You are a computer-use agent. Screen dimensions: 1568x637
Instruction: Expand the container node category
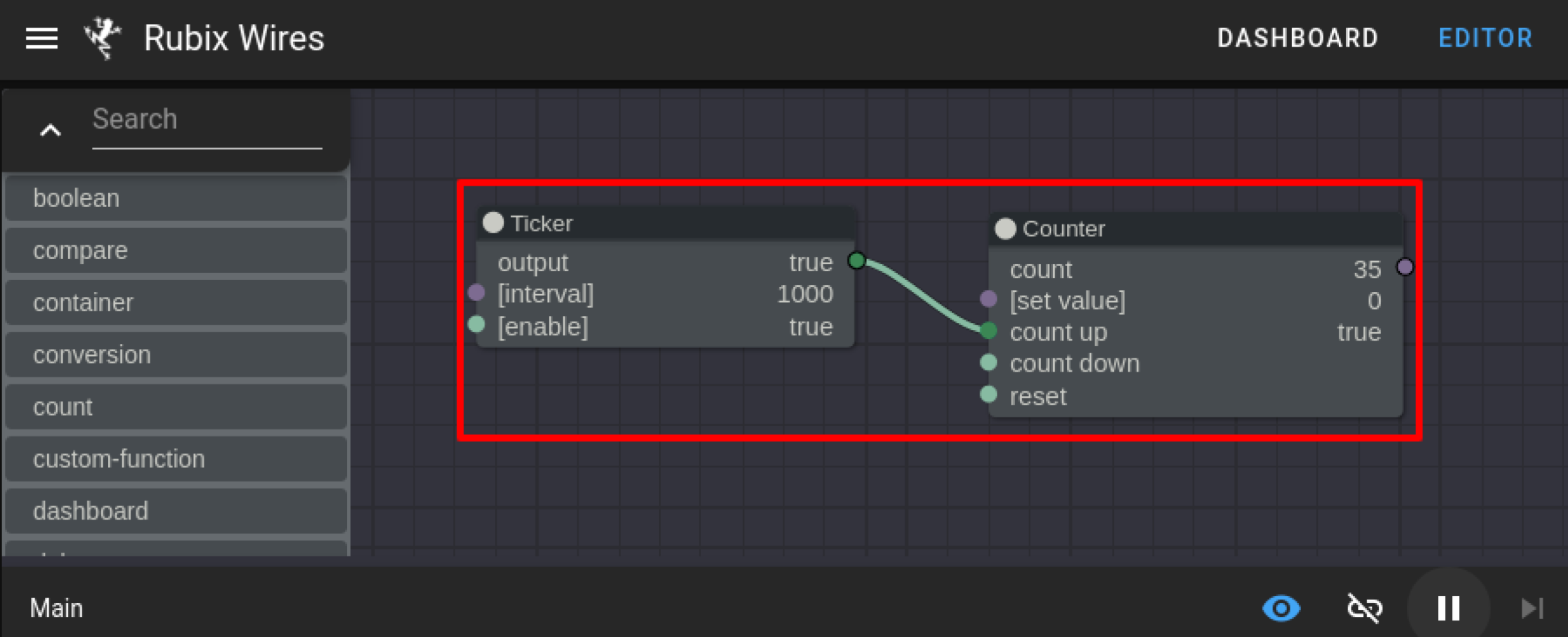176,302
